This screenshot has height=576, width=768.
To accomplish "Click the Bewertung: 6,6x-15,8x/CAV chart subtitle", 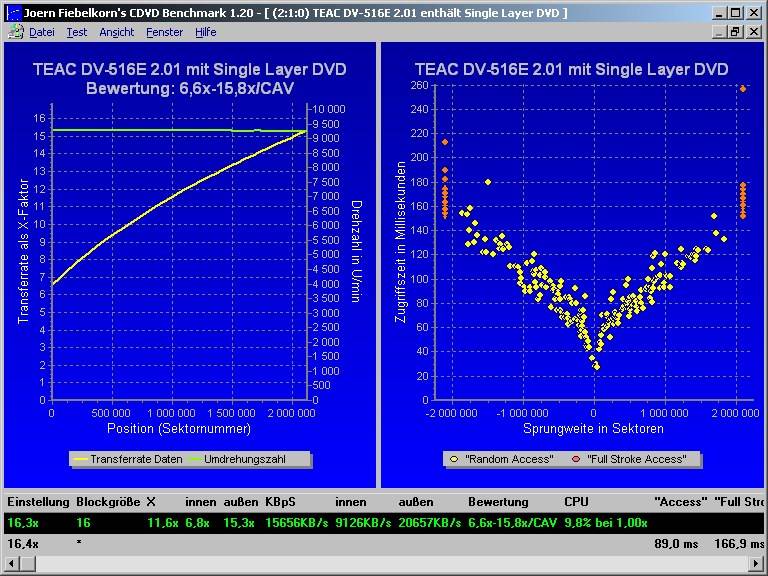I will coord(190,89).
